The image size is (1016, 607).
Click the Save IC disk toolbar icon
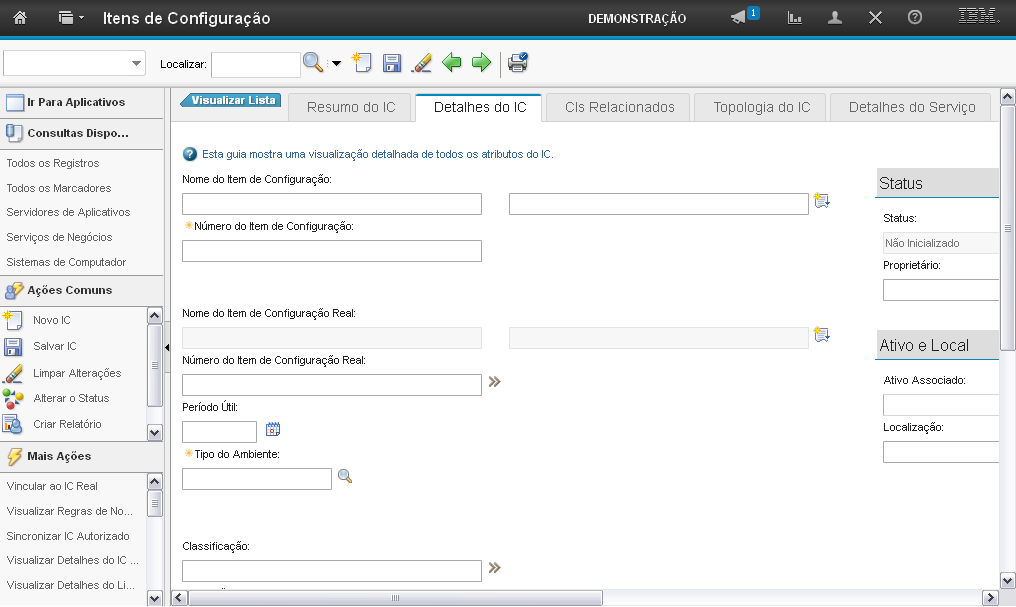[392, 63]
